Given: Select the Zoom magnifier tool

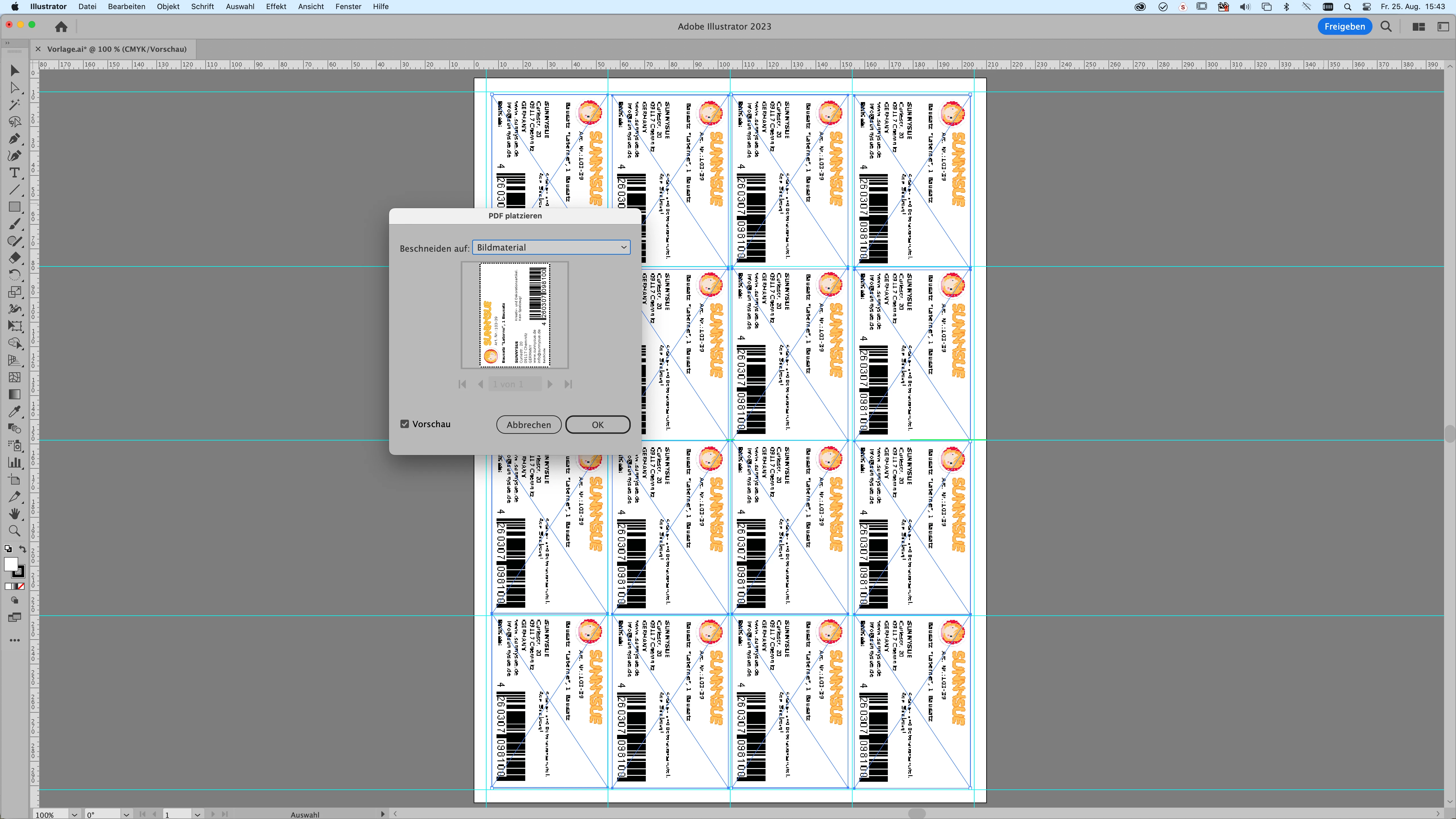Looking at the screenshot, I should (x=14, y=531).
